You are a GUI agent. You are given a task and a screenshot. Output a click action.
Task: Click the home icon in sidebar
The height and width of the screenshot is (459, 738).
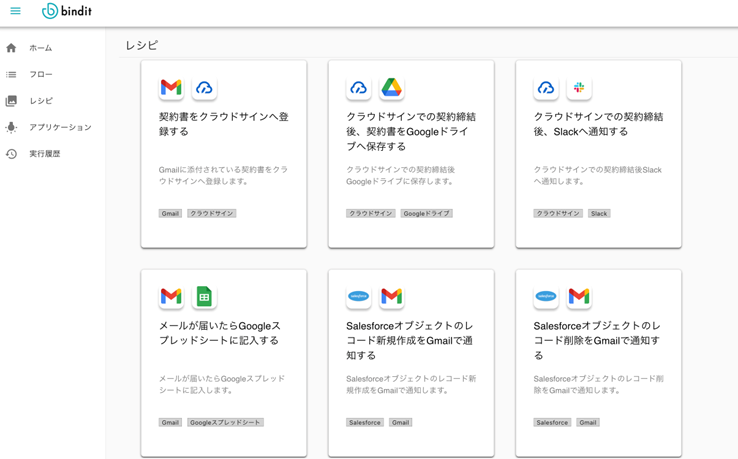11,48
